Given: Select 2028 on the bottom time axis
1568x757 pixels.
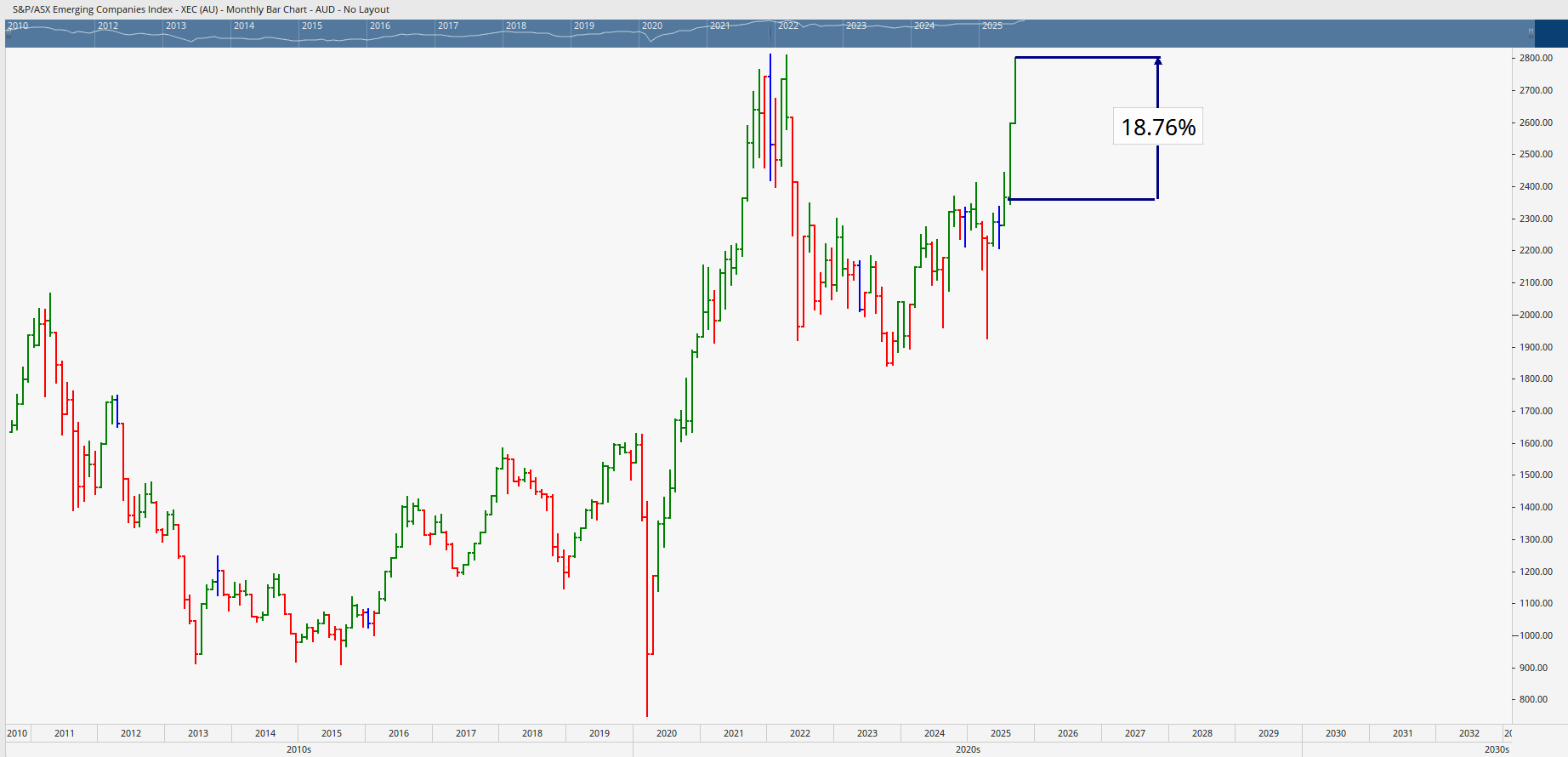Looking at the screenshot, I should click(x=1202, y=733).
